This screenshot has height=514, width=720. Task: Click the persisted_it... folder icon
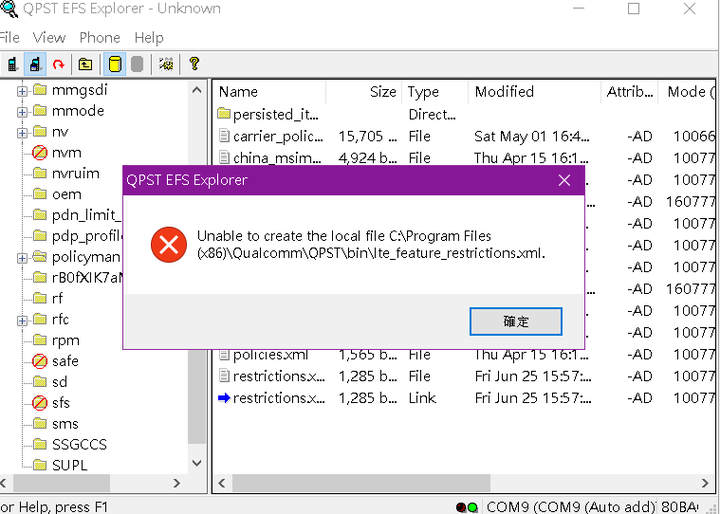(x=224, y=113)
